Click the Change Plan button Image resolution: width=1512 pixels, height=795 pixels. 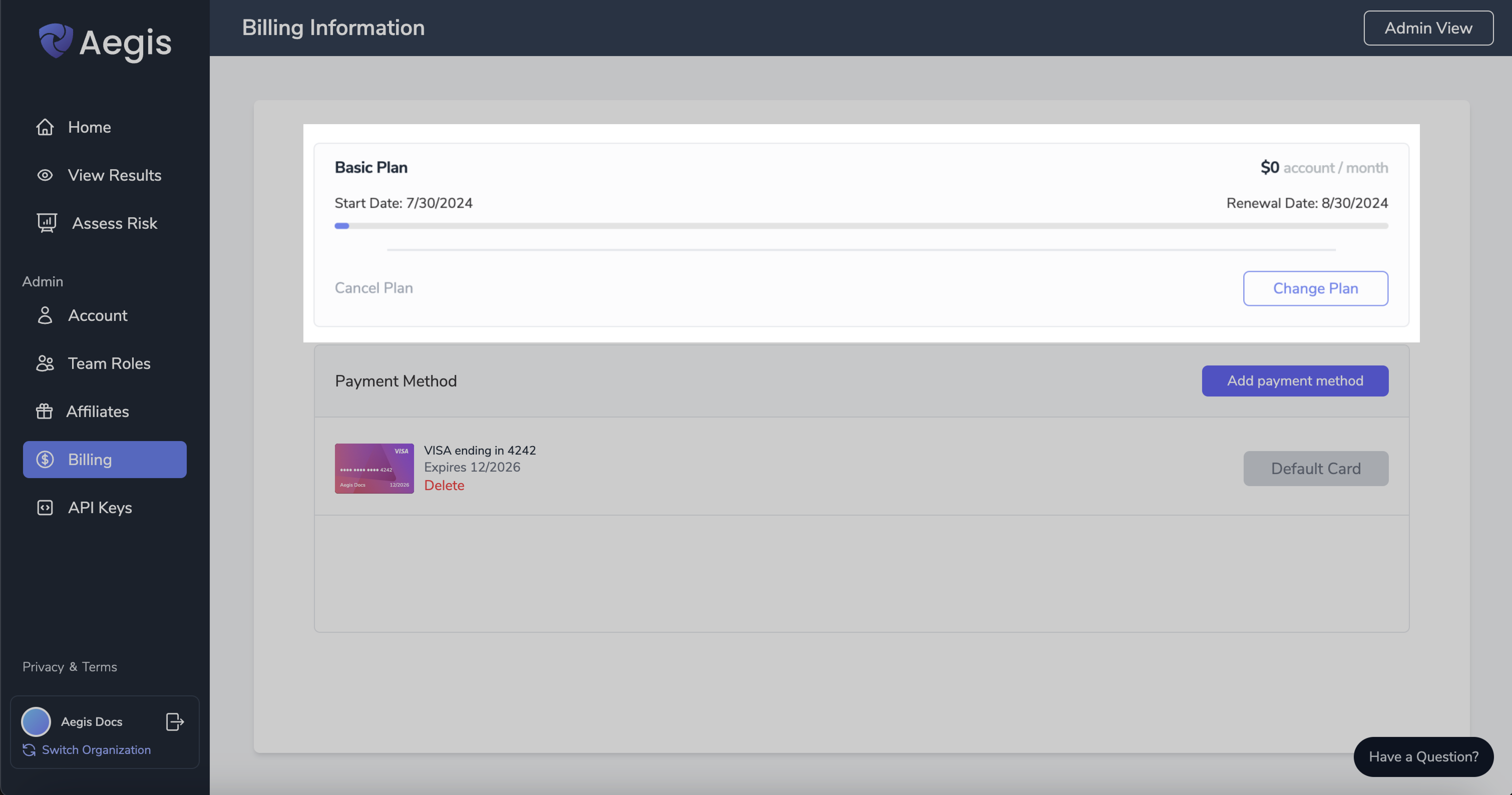coord(1315,288)
